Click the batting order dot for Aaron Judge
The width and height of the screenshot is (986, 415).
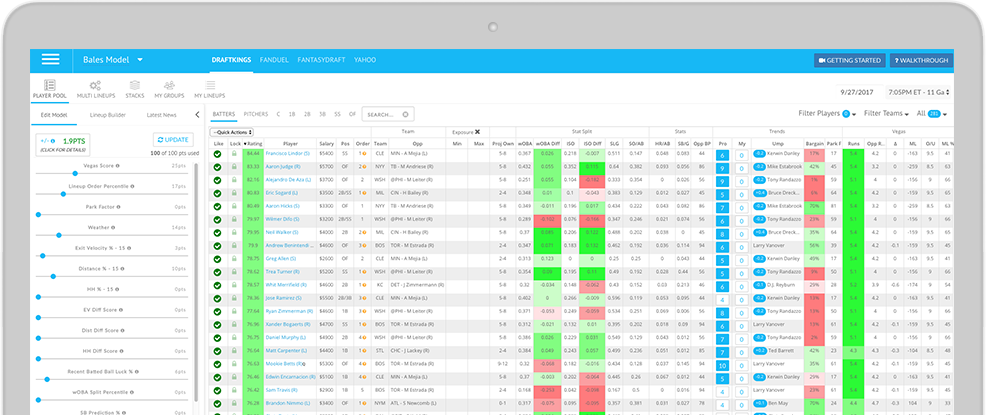(364, 167)
